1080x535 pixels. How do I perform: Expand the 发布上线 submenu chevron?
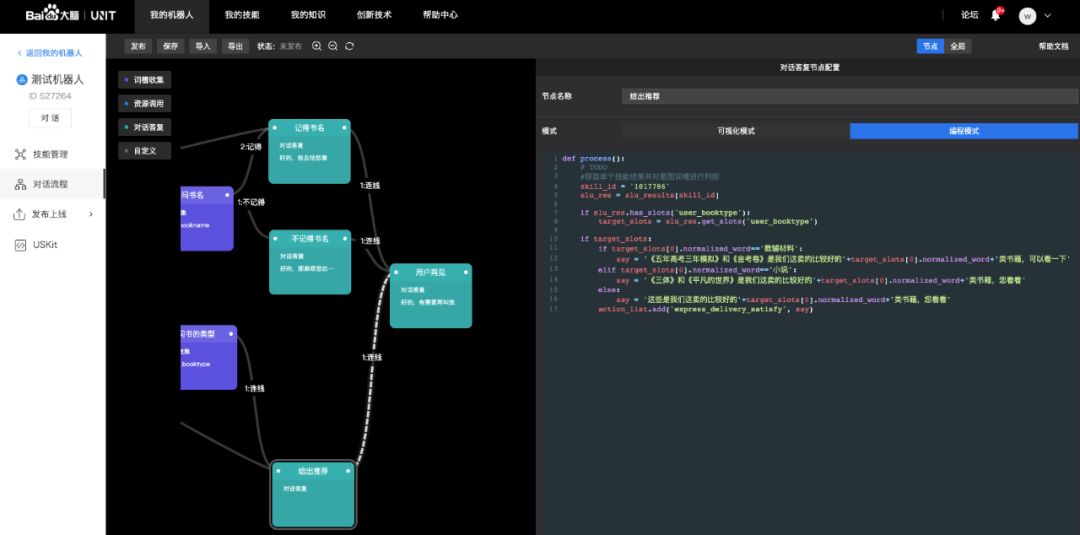coord(91,214)
